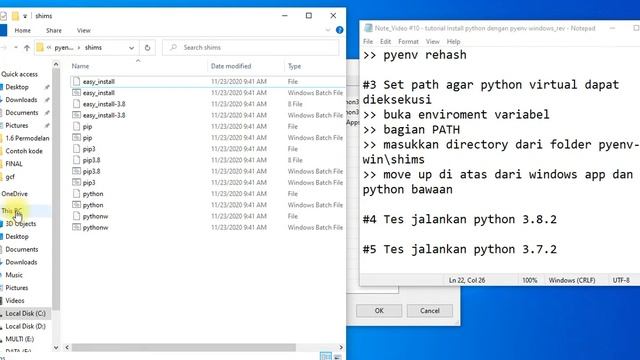Sort files by Name column
The width and height of the screenshot is (640, 360).
point(80,66)
